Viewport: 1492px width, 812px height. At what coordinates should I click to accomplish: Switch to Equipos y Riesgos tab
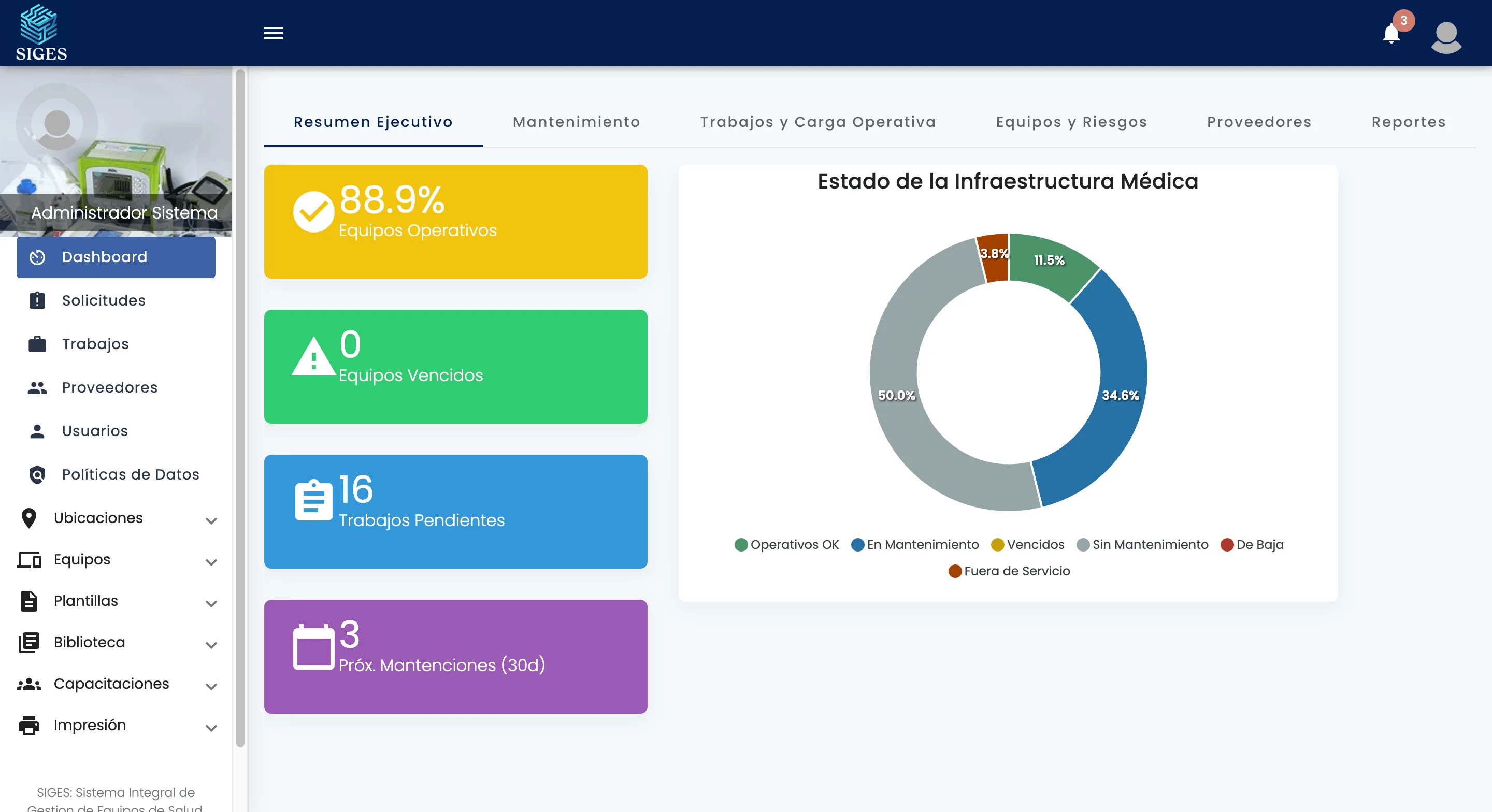pyautogui.click(x=1071, y=122)
